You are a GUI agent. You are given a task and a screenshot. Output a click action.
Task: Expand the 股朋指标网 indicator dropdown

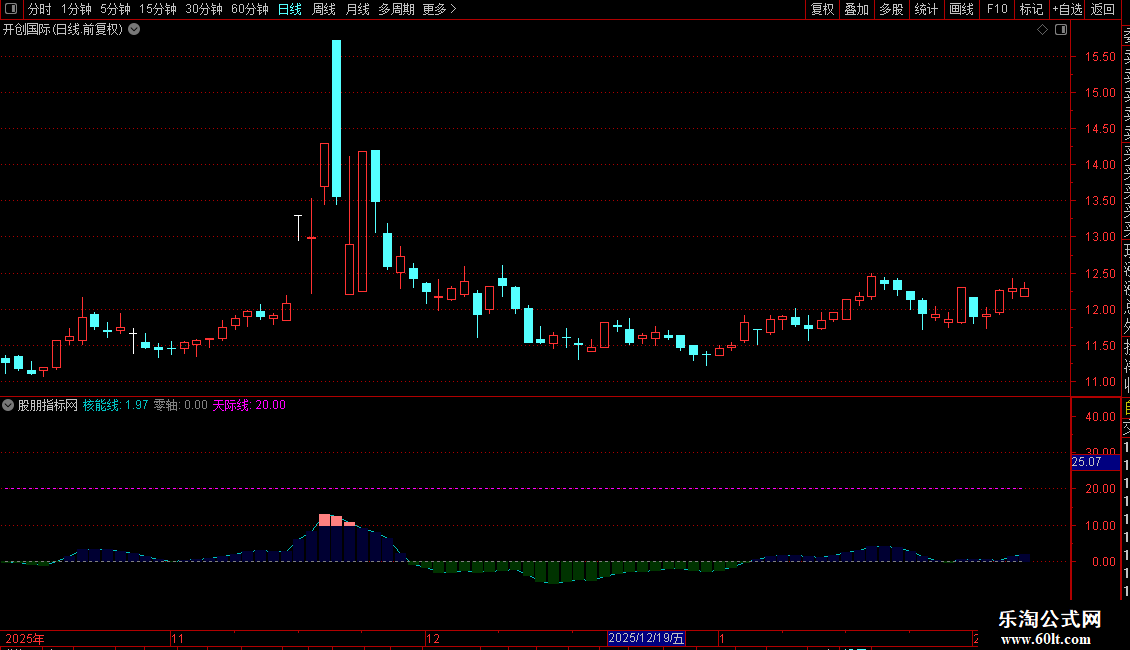pyautogui.click(x=8, y=405)
